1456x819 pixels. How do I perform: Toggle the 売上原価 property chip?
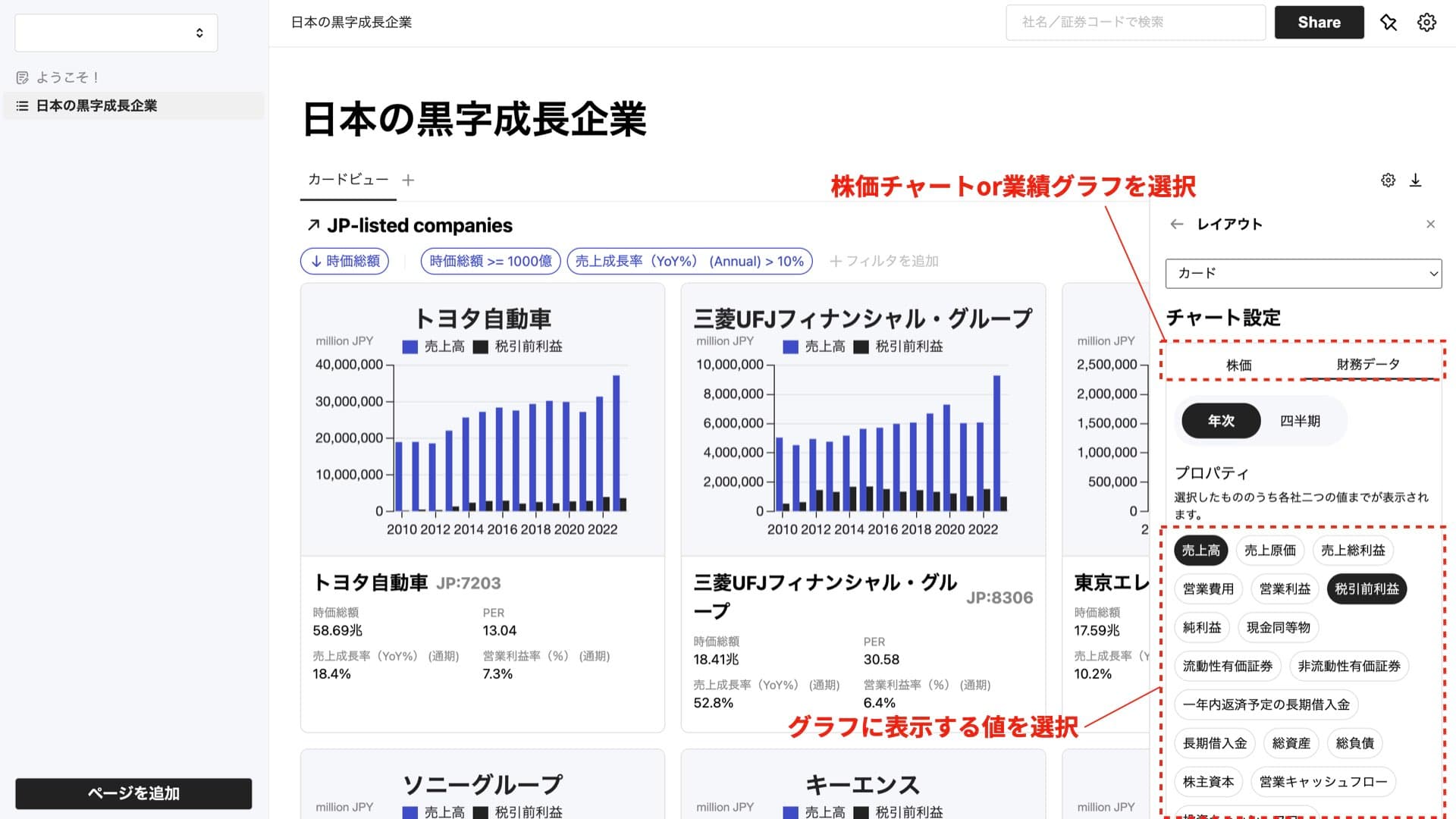pyautogui.click(x=1269, y=551)
